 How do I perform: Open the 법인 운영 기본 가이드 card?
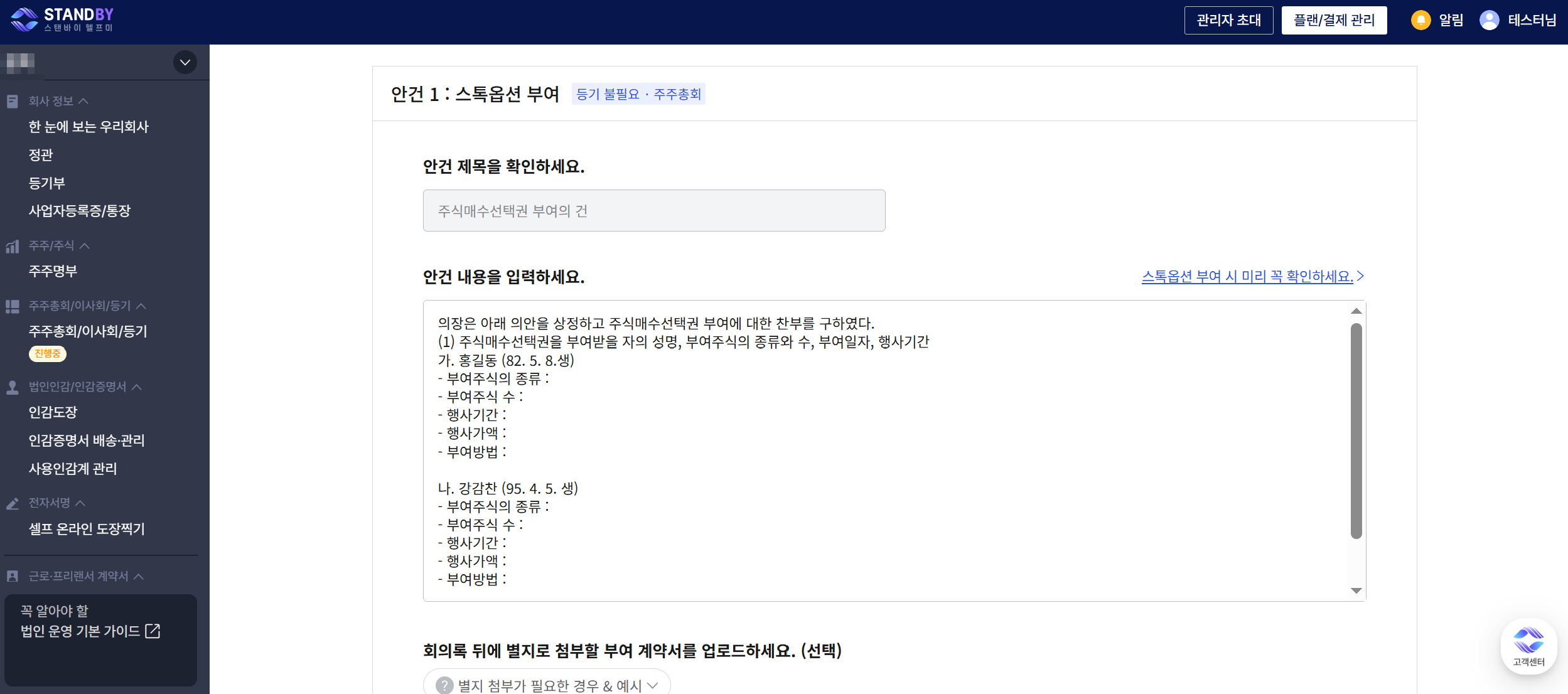(100, 640)
